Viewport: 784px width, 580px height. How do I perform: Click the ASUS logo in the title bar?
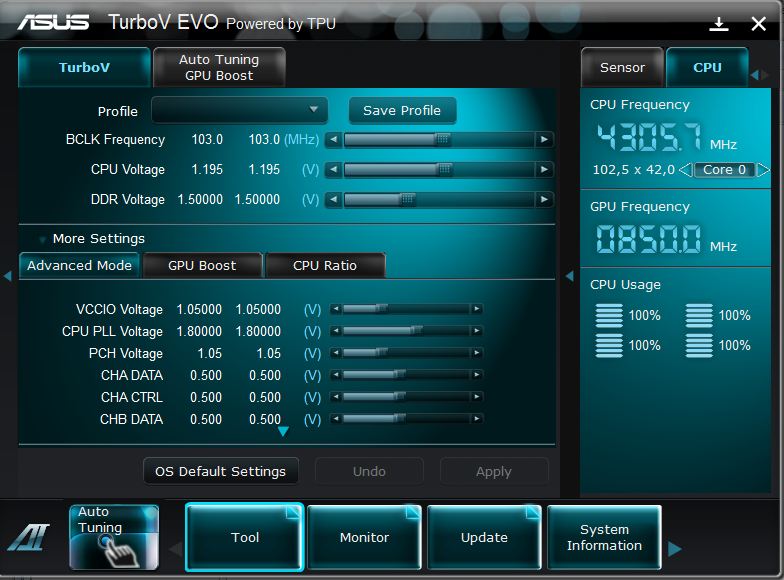pos(53,22)
